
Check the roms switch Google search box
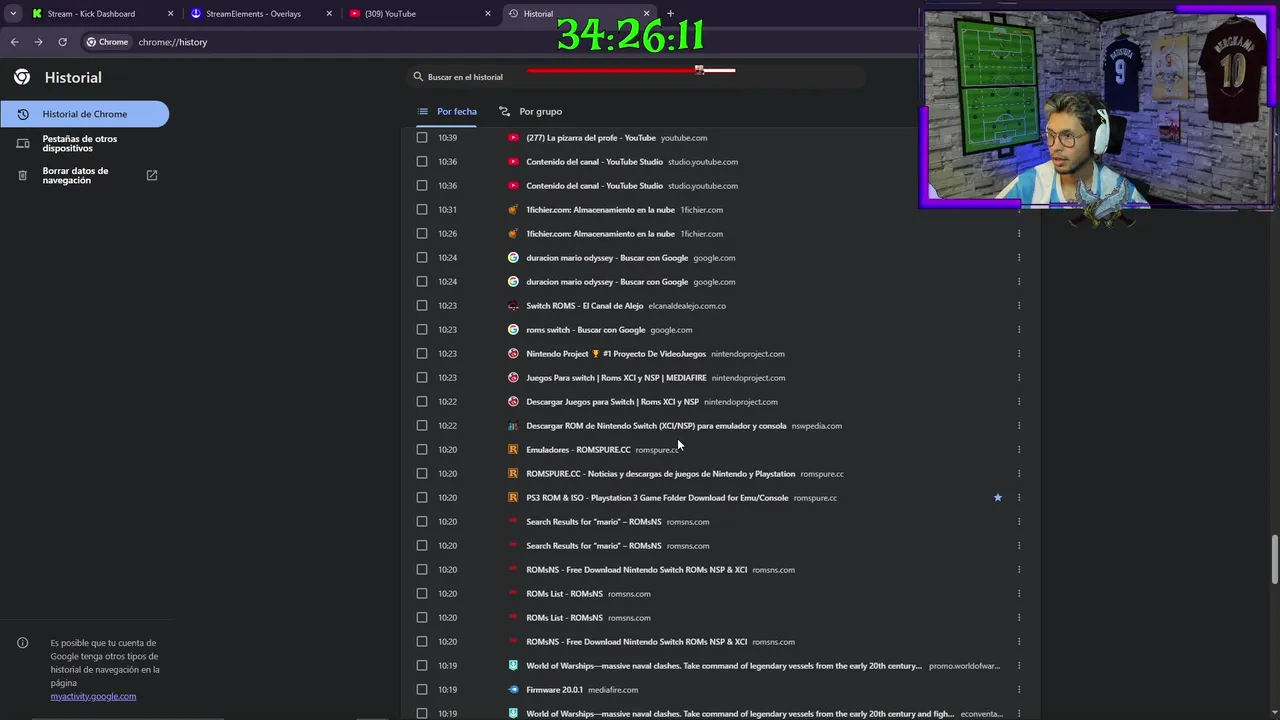(421, 330)
